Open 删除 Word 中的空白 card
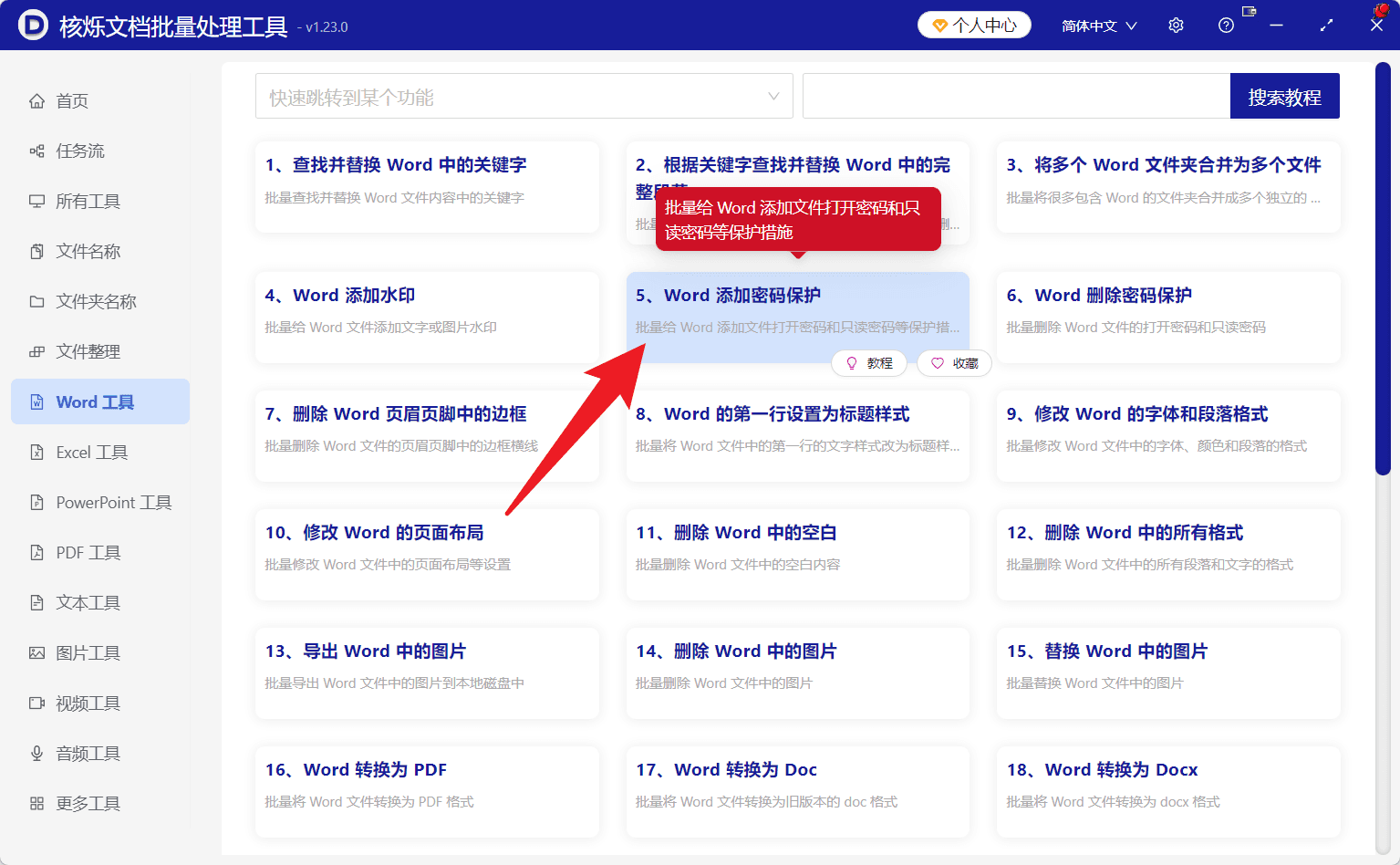The image size is (1400, 865). click(x=798, y=555)
